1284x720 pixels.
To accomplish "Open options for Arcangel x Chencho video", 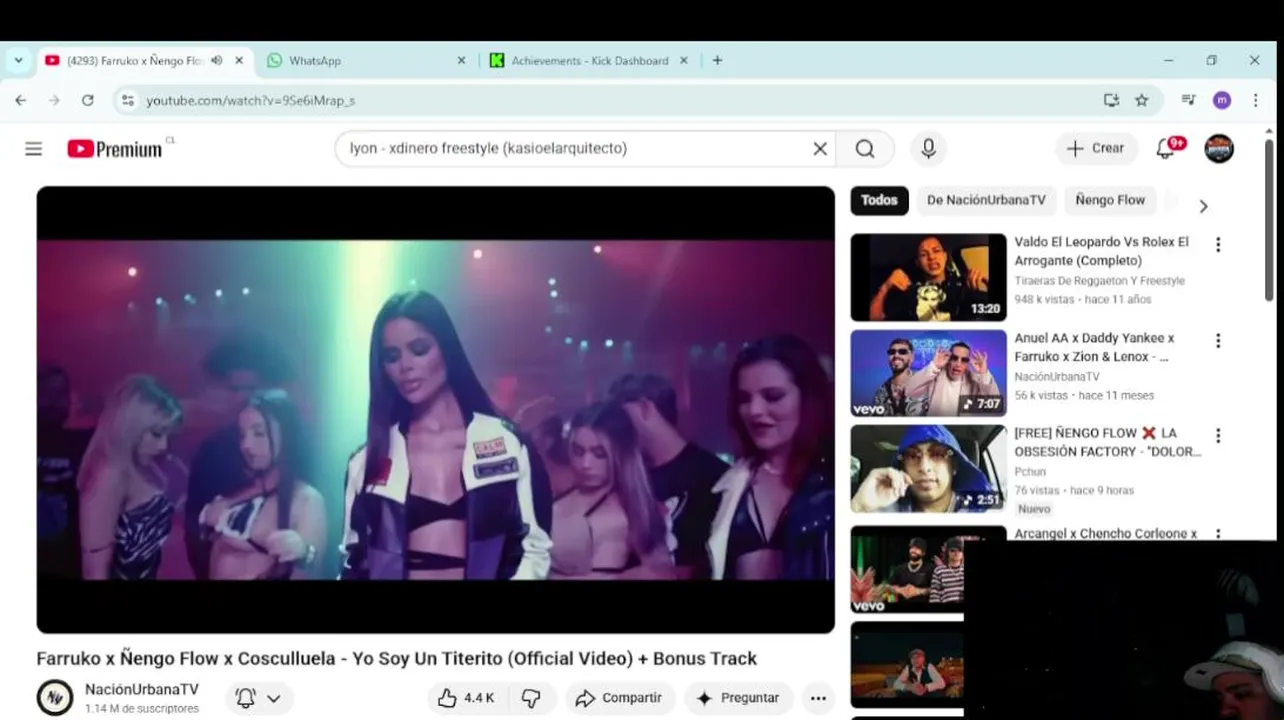I will point(1218,534).
